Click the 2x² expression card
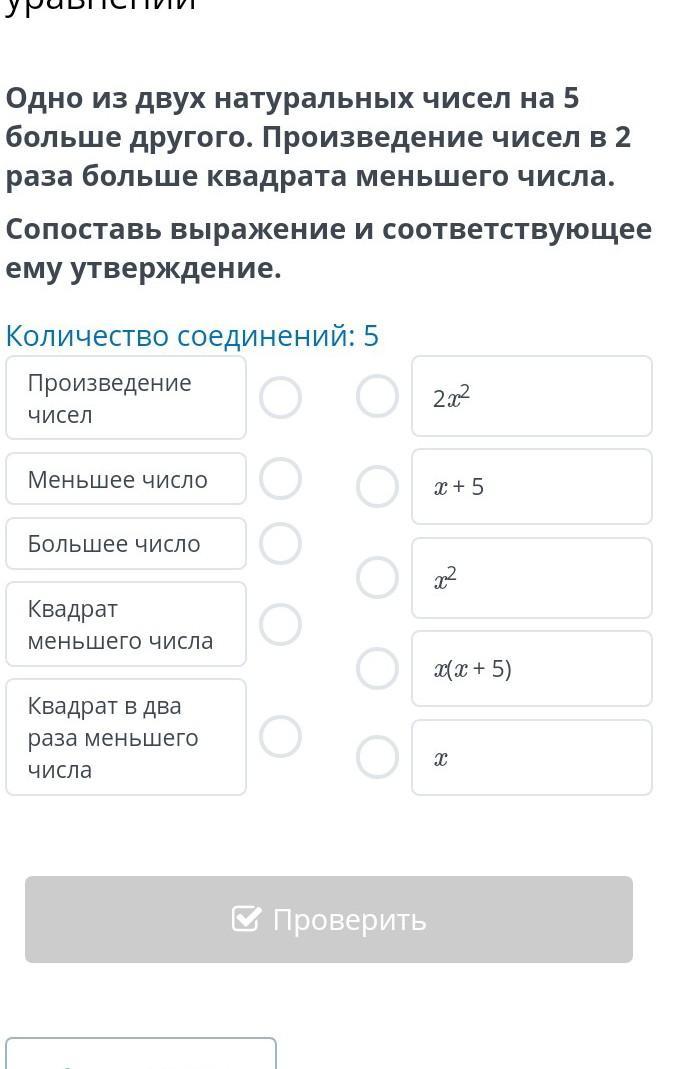Image resolution: width=673 pixels, height=1069 pixels. click(x=531, y=397)
